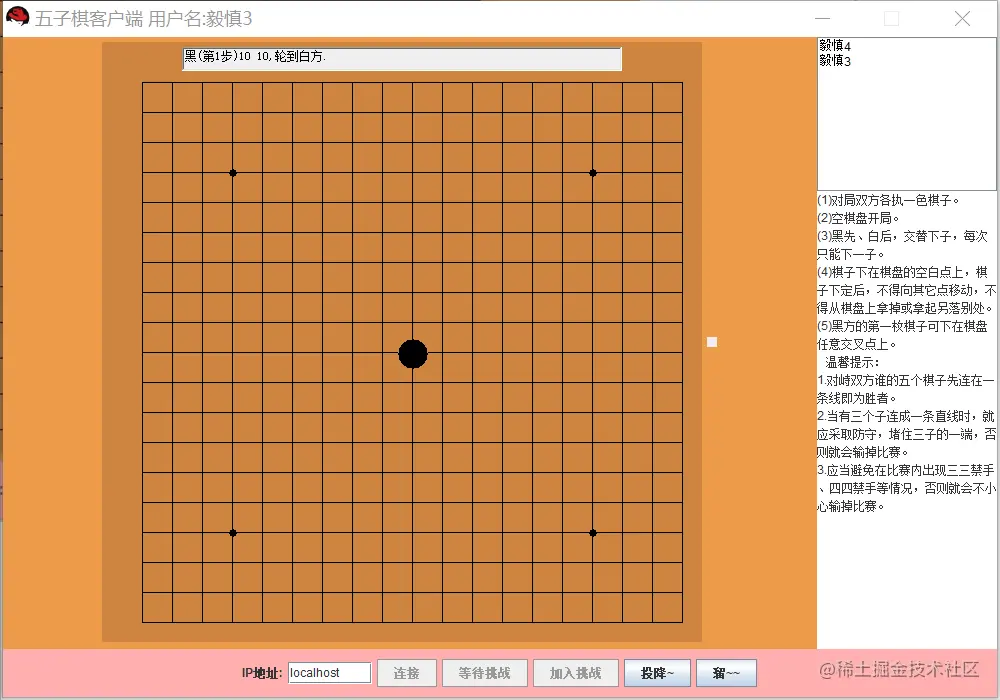Click the board's top-left corner intersection

pyautogui.click(x=143, y=83)
